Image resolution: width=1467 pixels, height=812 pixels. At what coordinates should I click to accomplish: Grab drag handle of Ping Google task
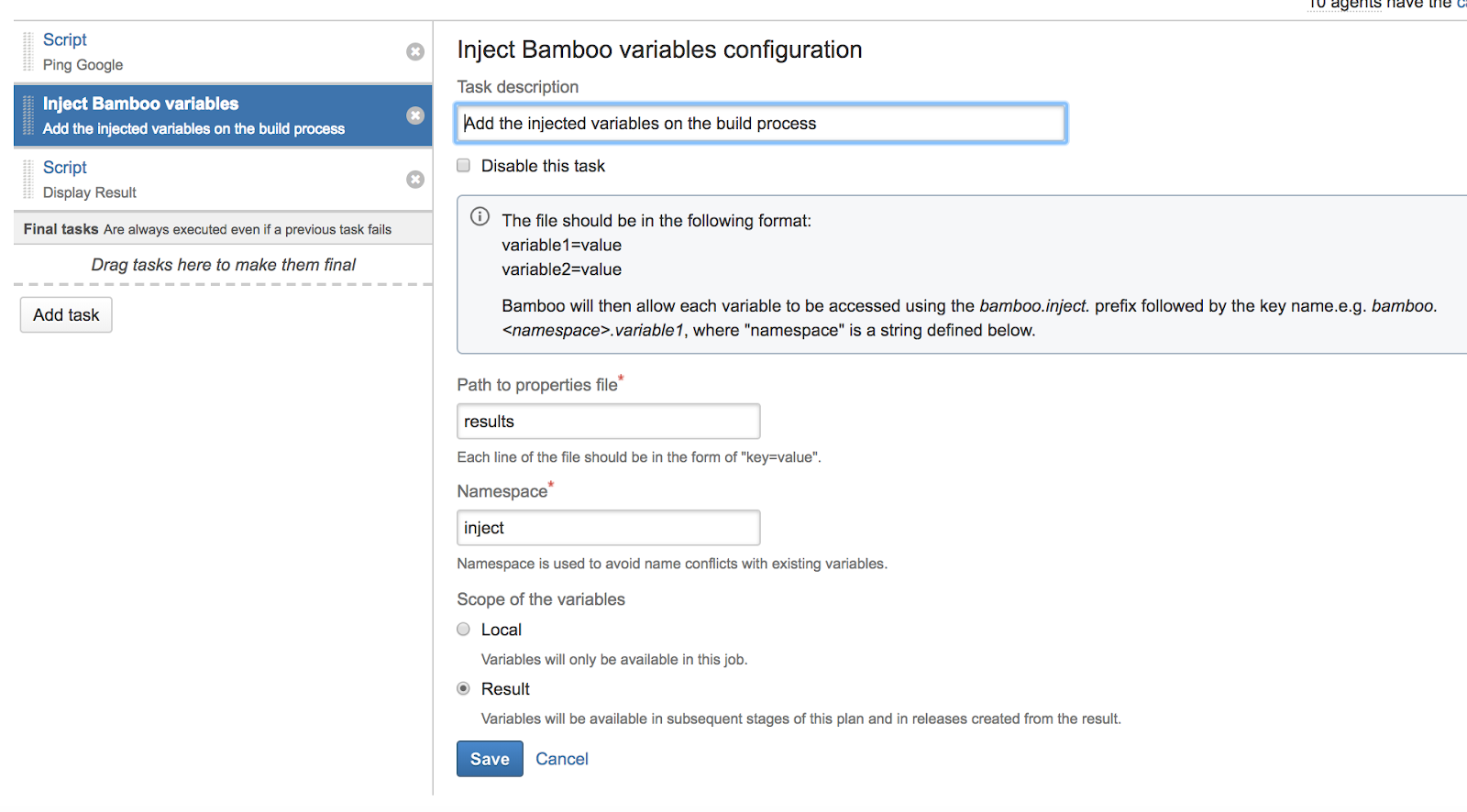28,51
